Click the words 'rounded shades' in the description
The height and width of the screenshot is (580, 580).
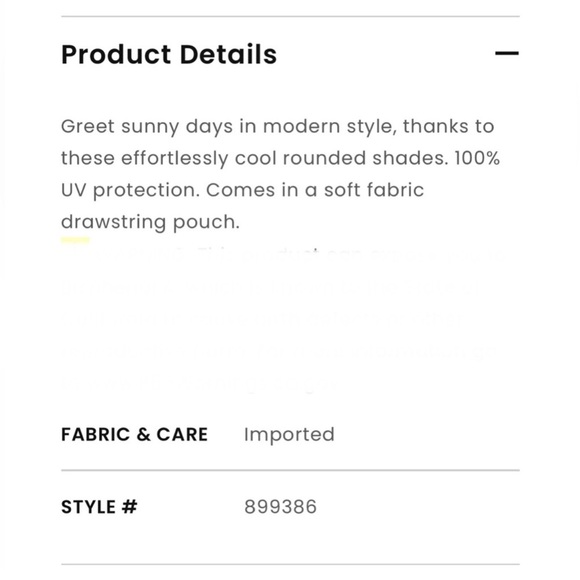coord(365,158)
